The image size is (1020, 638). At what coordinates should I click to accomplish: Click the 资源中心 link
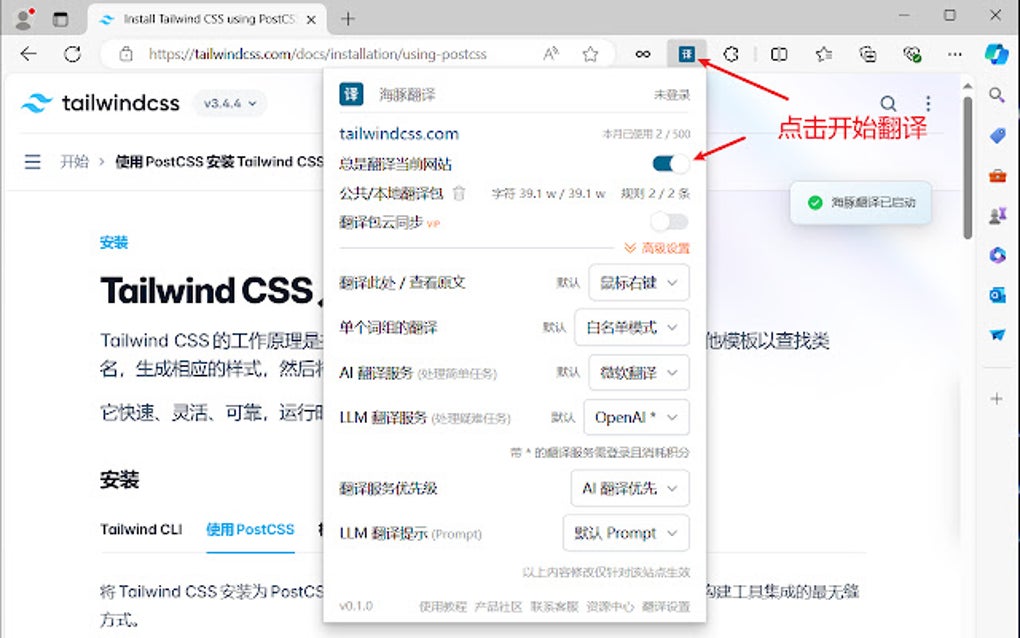click(x=610, y=606)
